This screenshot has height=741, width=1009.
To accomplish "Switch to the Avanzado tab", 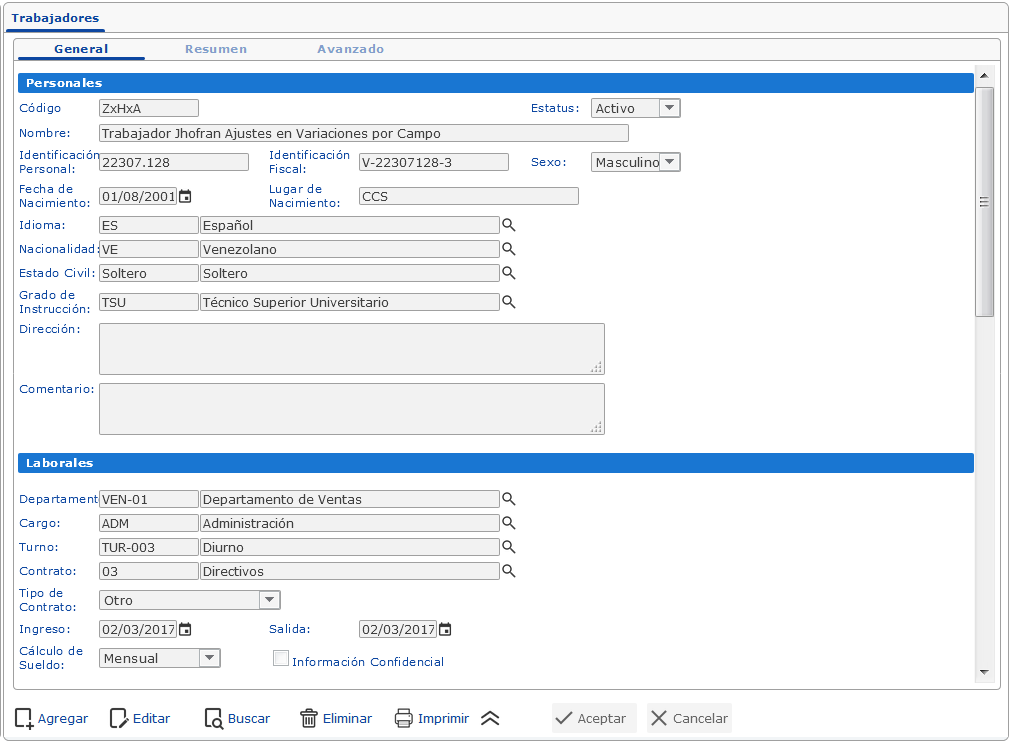I will [350, 49].
